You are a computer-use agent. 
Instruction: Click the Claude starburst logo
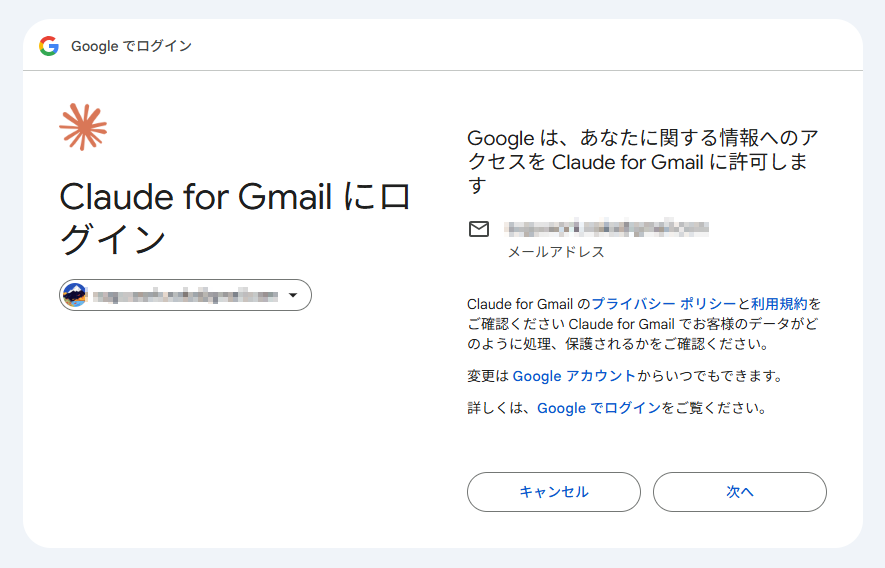coord(83,127)
